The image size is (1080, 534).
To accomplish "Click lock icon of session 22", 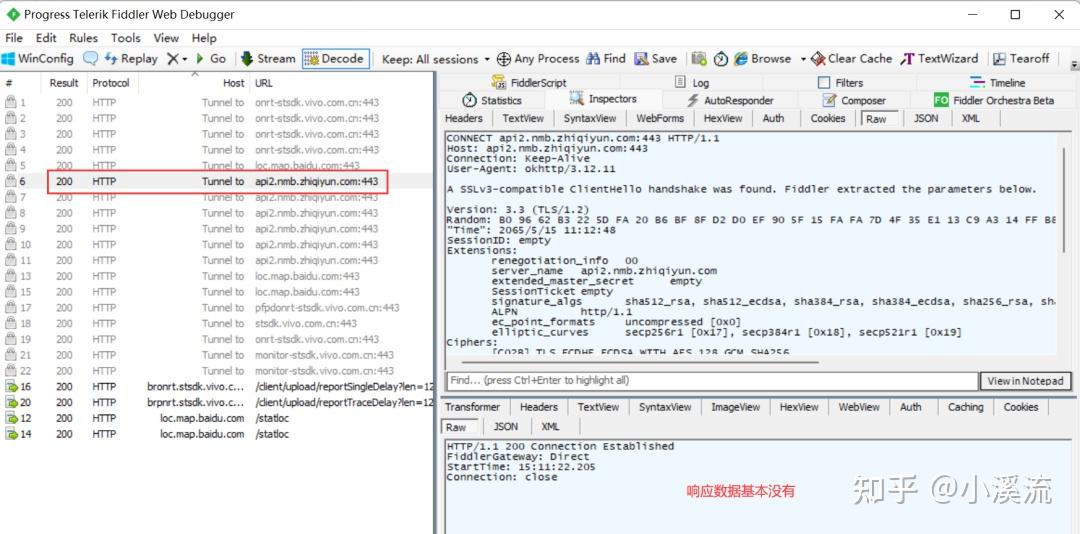I will click(10, 371).
